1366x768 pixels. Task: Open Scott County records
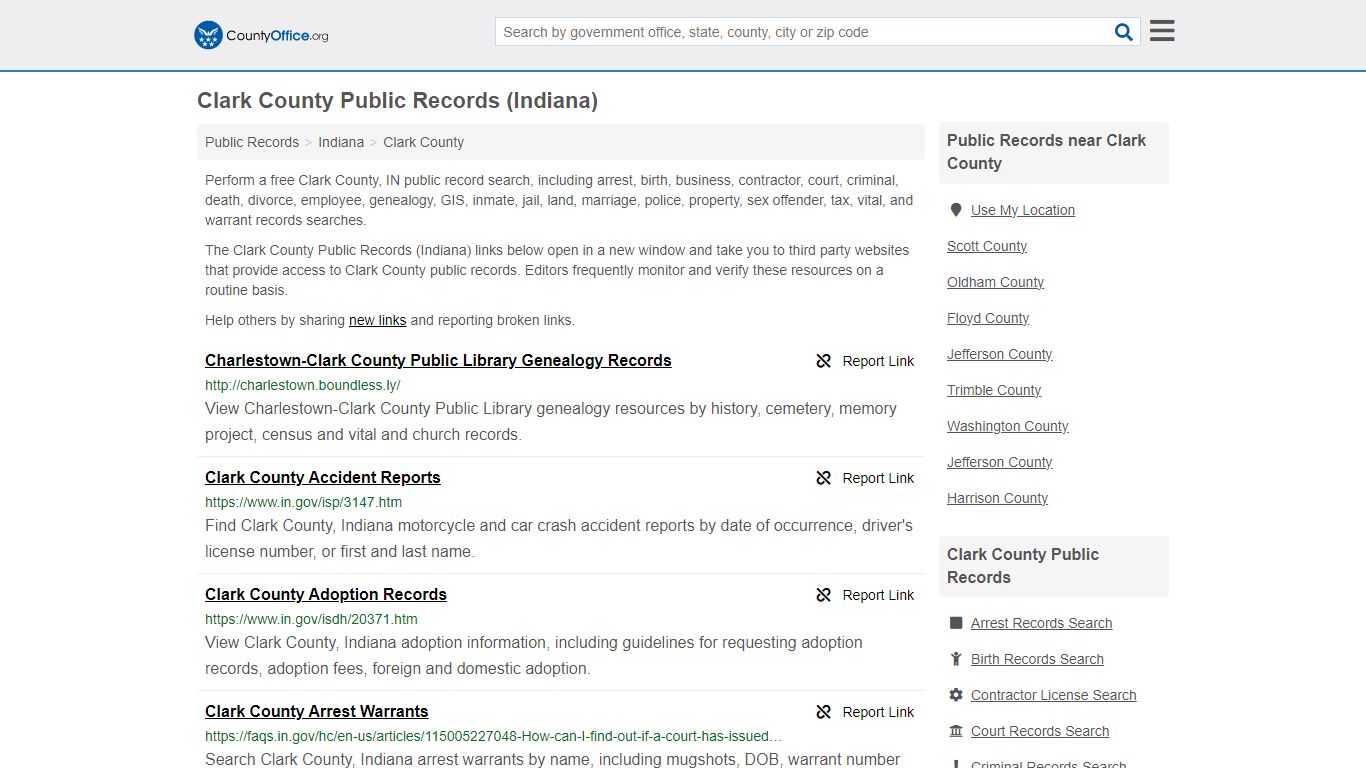coord(987,246)
